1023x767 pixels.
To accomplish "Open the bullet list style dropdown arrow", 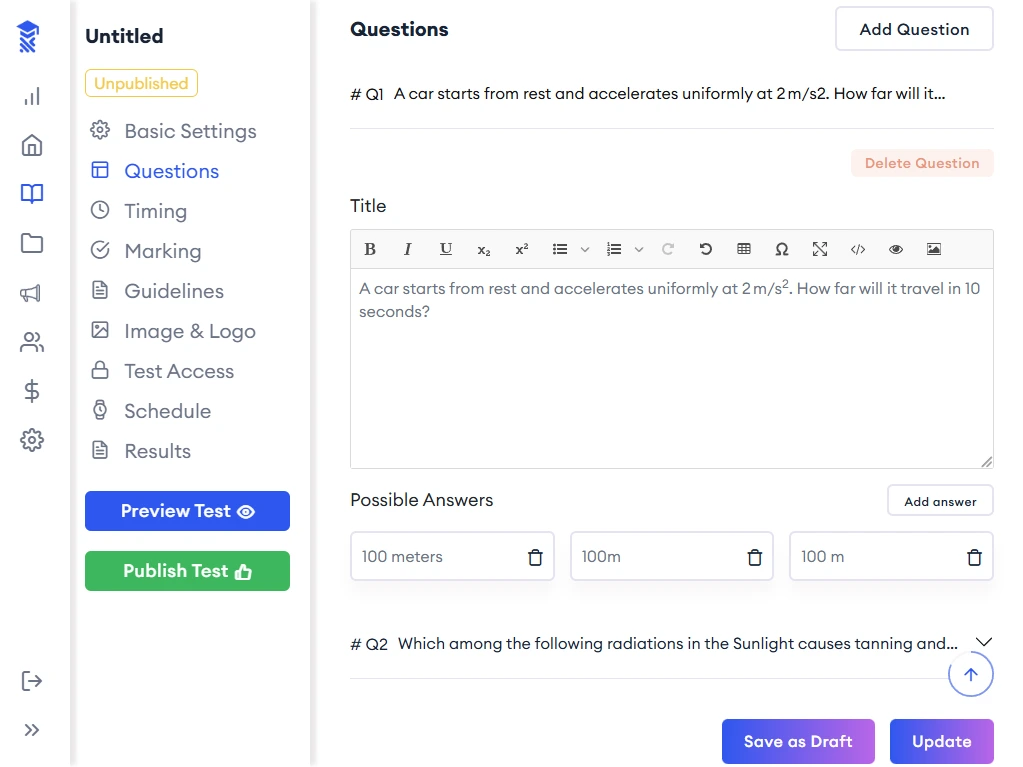I will [x=586, y=249].
